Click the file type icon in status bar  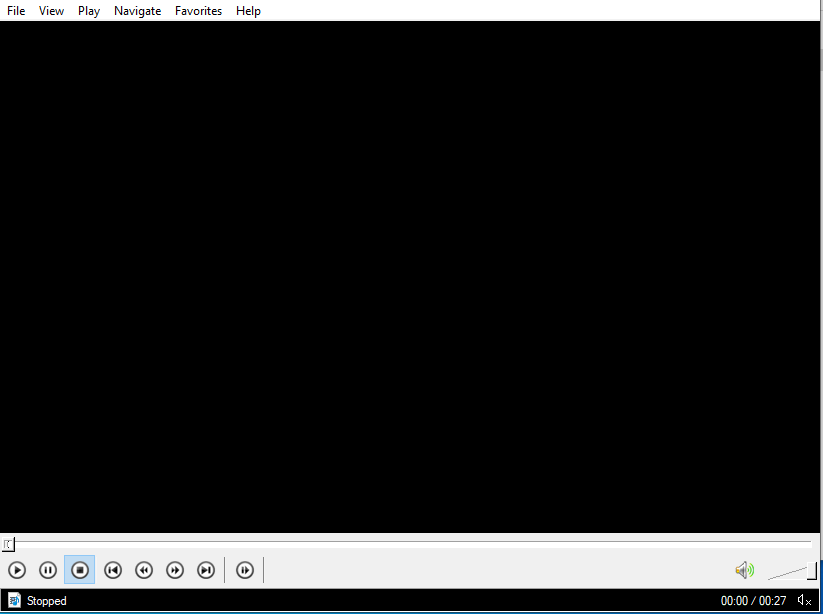coord(14,600)
